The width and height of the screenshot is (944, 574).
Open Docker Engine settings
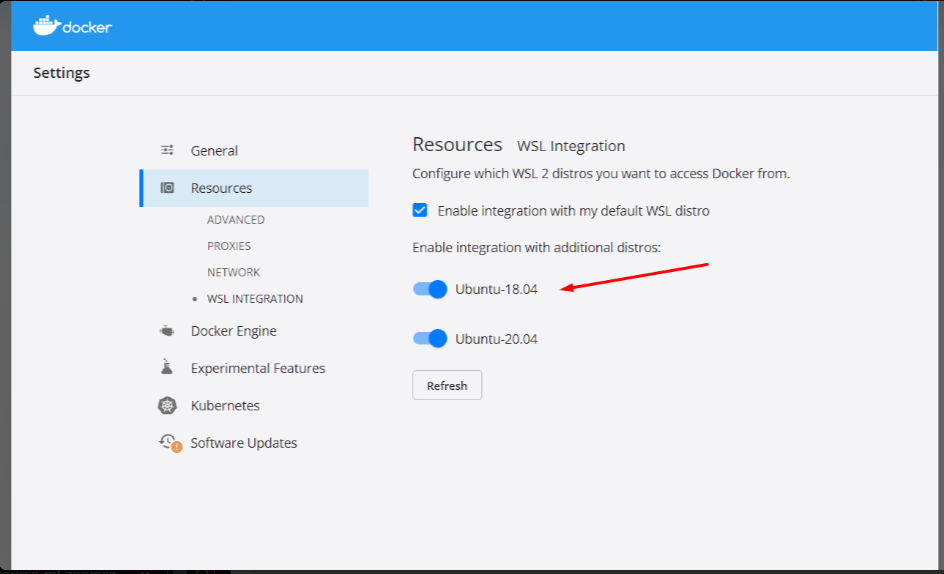tap(234, 331)
